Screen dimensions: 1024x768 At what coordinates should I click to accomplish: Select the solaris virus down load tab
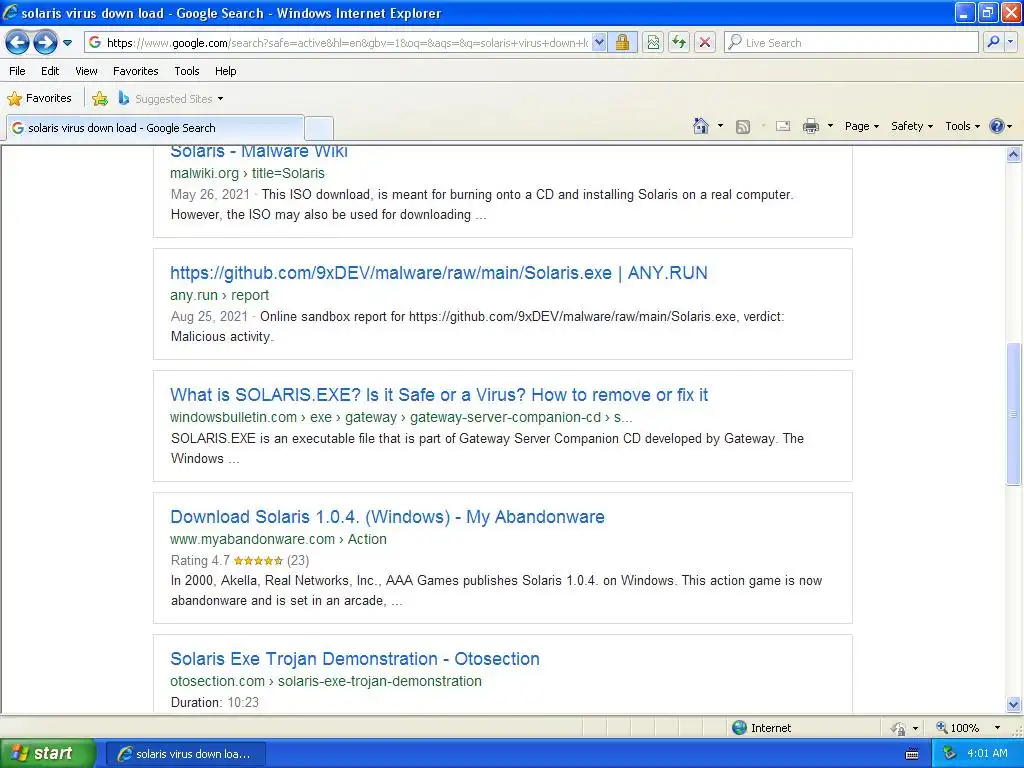coord(155,128)
